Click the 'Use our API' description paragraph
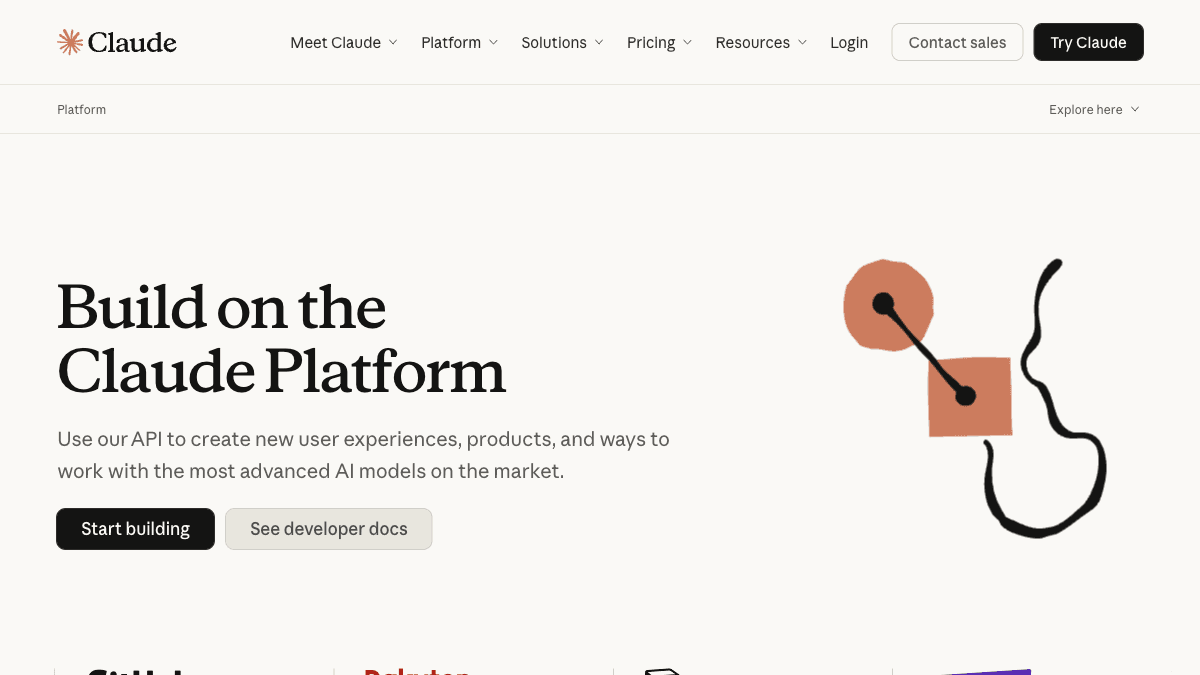 click(363, 455)
